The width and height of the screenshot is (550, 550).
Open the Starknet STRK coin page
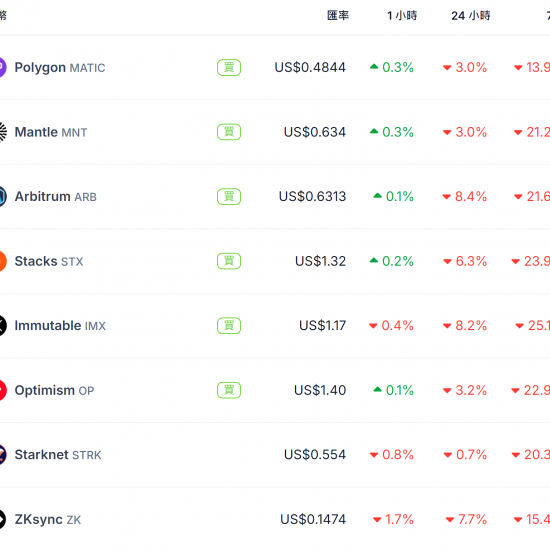coord(58,455)
